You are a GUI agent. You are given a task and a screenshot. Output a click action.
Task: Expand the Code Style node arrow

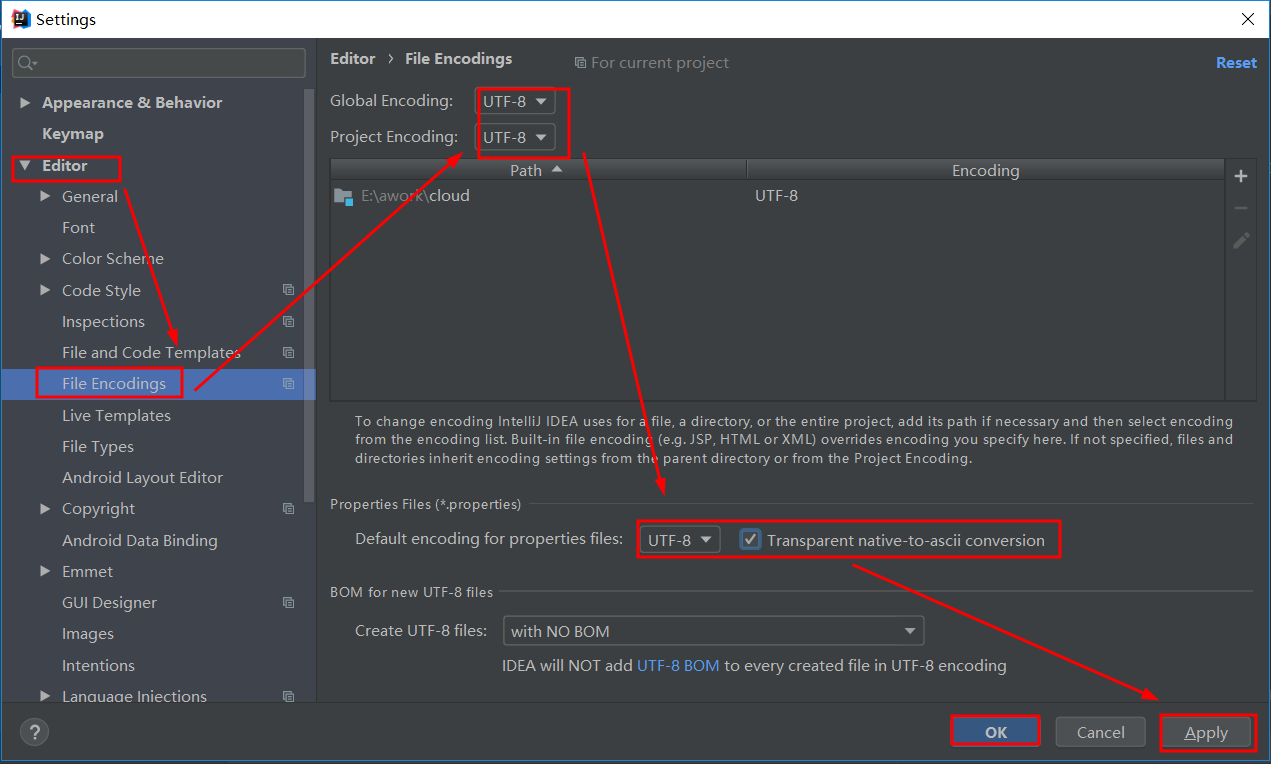[45, 290]
